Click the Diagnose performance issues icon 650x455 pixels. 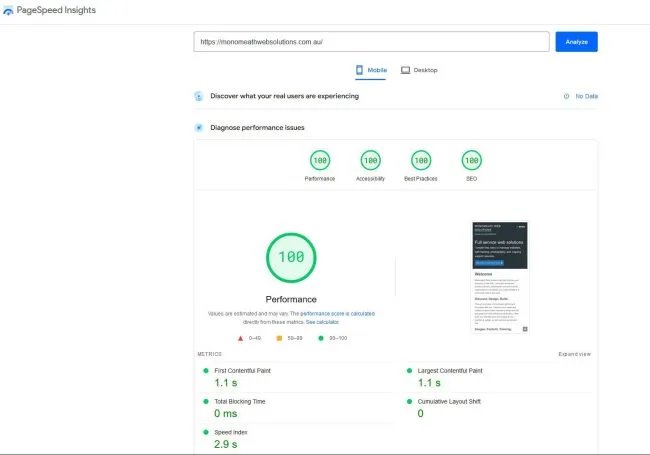click(199, 128)
